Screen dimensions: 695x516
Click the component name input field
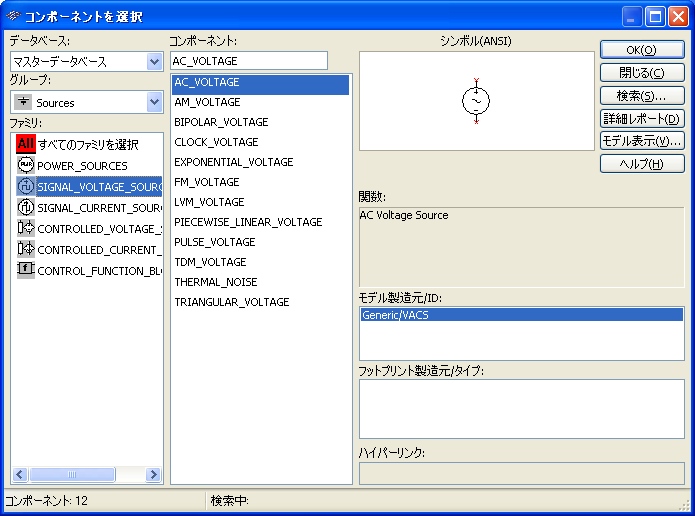(249, 62)
